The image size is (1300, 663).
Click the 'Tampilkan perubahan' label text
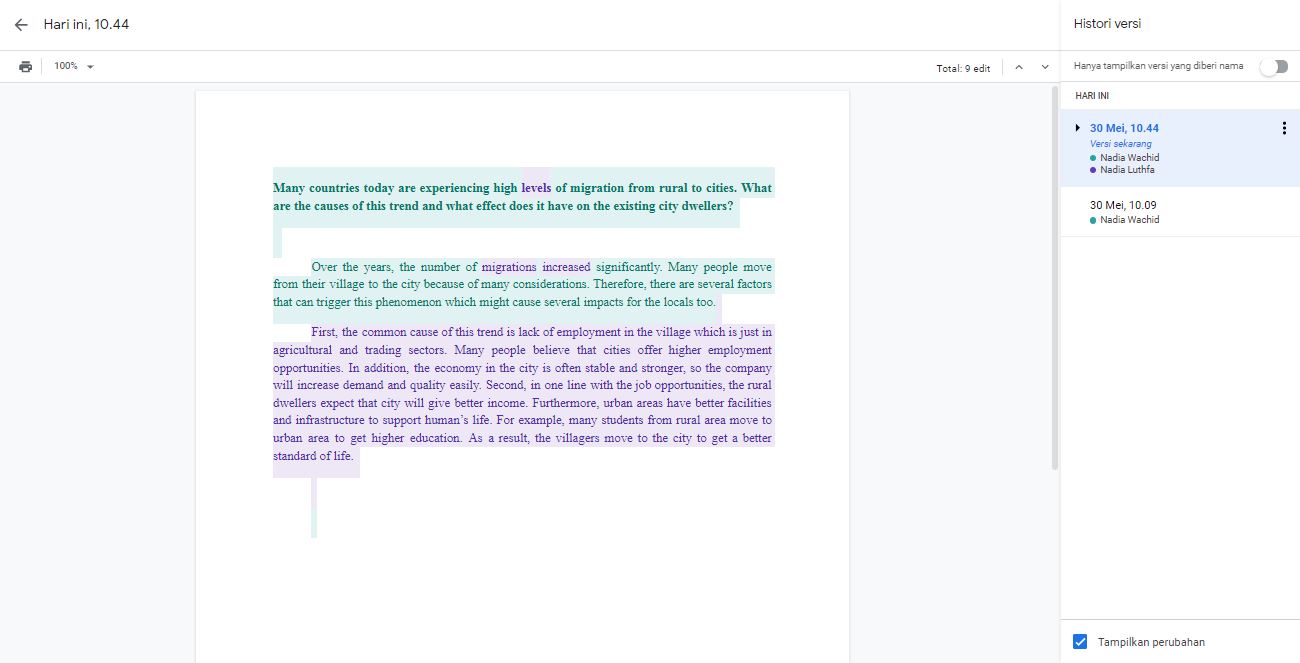click(1151, 642)
